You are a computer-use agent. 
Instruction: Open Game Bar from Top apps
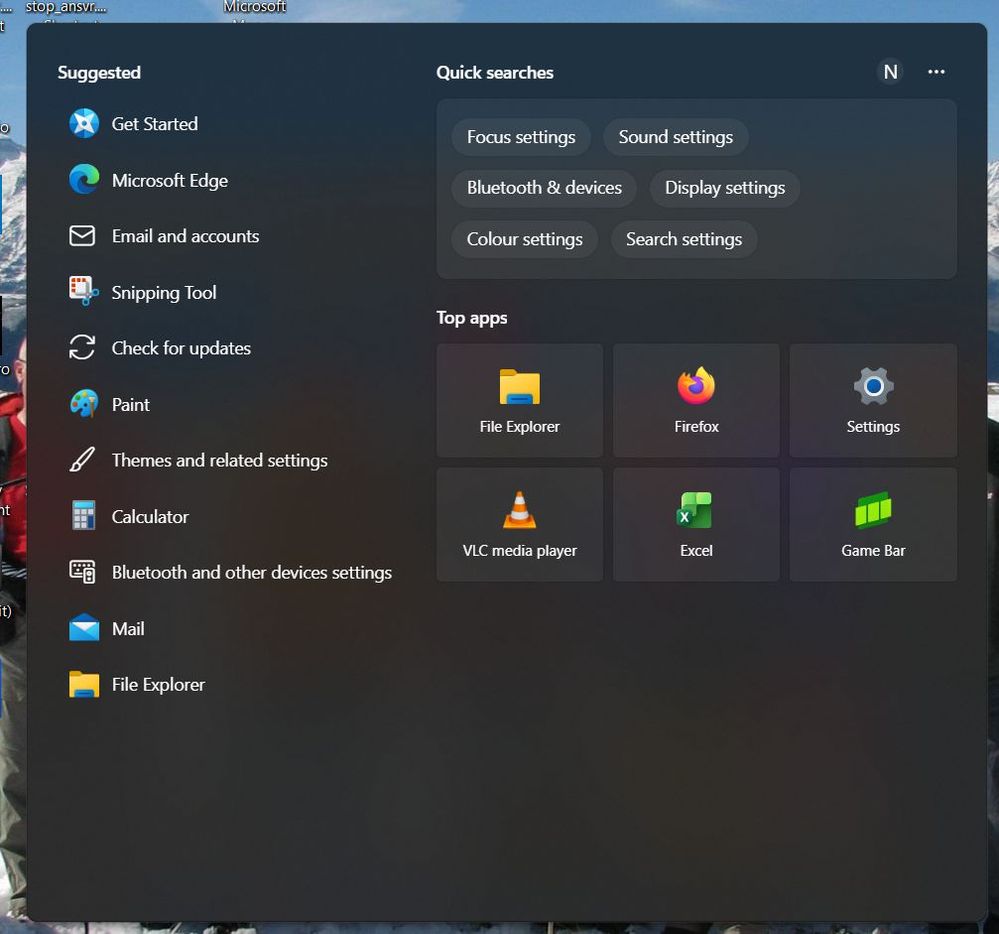click(x=873, y=524)
